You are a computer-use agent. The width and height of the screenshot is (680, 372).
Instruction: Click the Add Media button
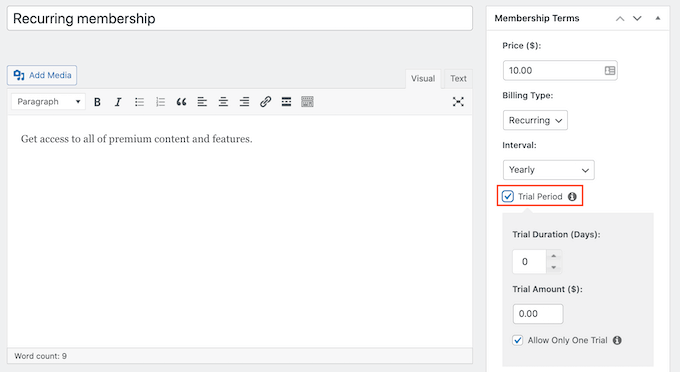coord(42,75)
